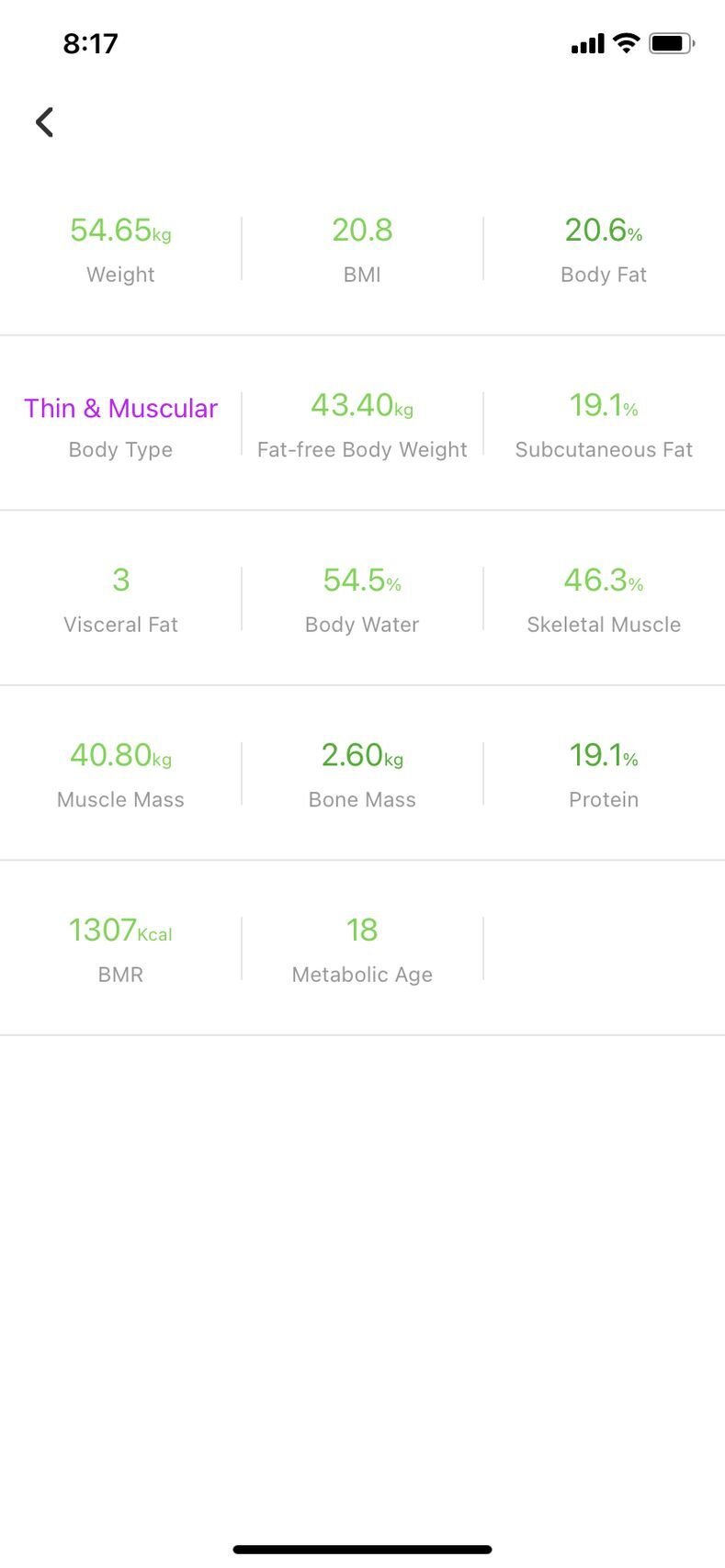View Subcutaneous Fat 19.1% details
Image resolution: width=725 pixels, height=1568 pixels.
604,424
